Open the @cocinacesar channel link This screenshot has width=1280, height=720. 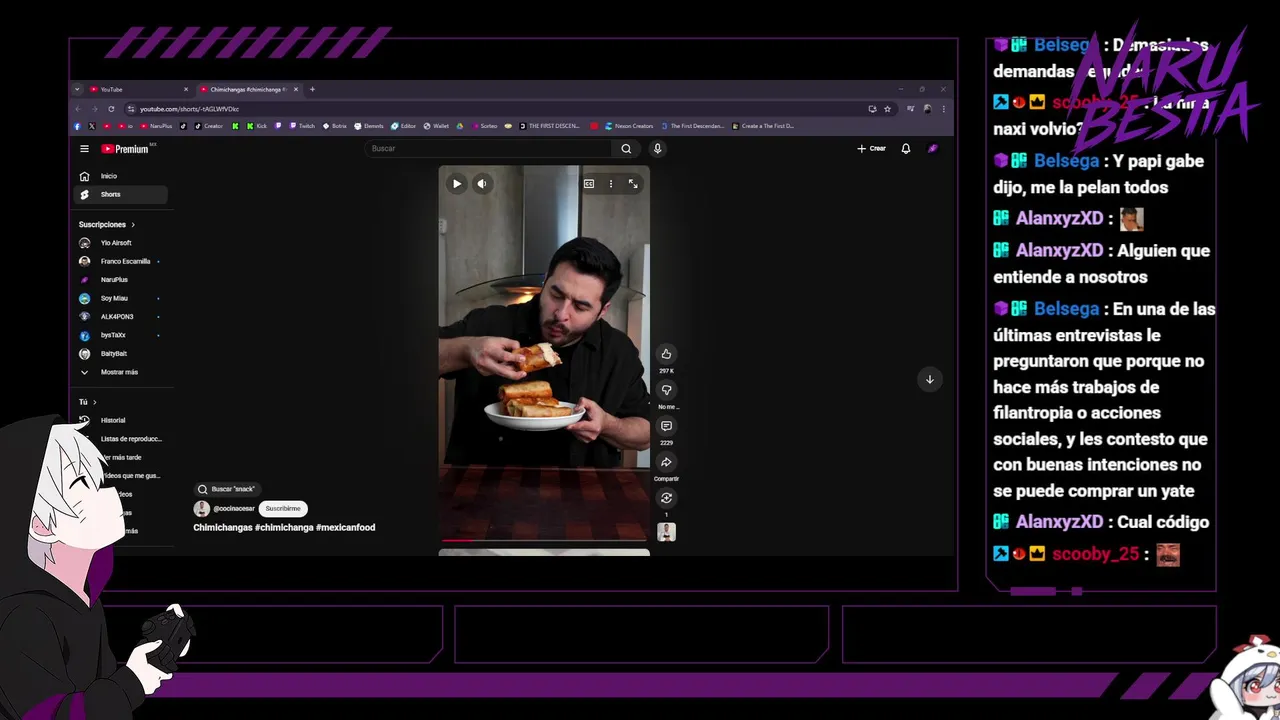tap(234, 509)
